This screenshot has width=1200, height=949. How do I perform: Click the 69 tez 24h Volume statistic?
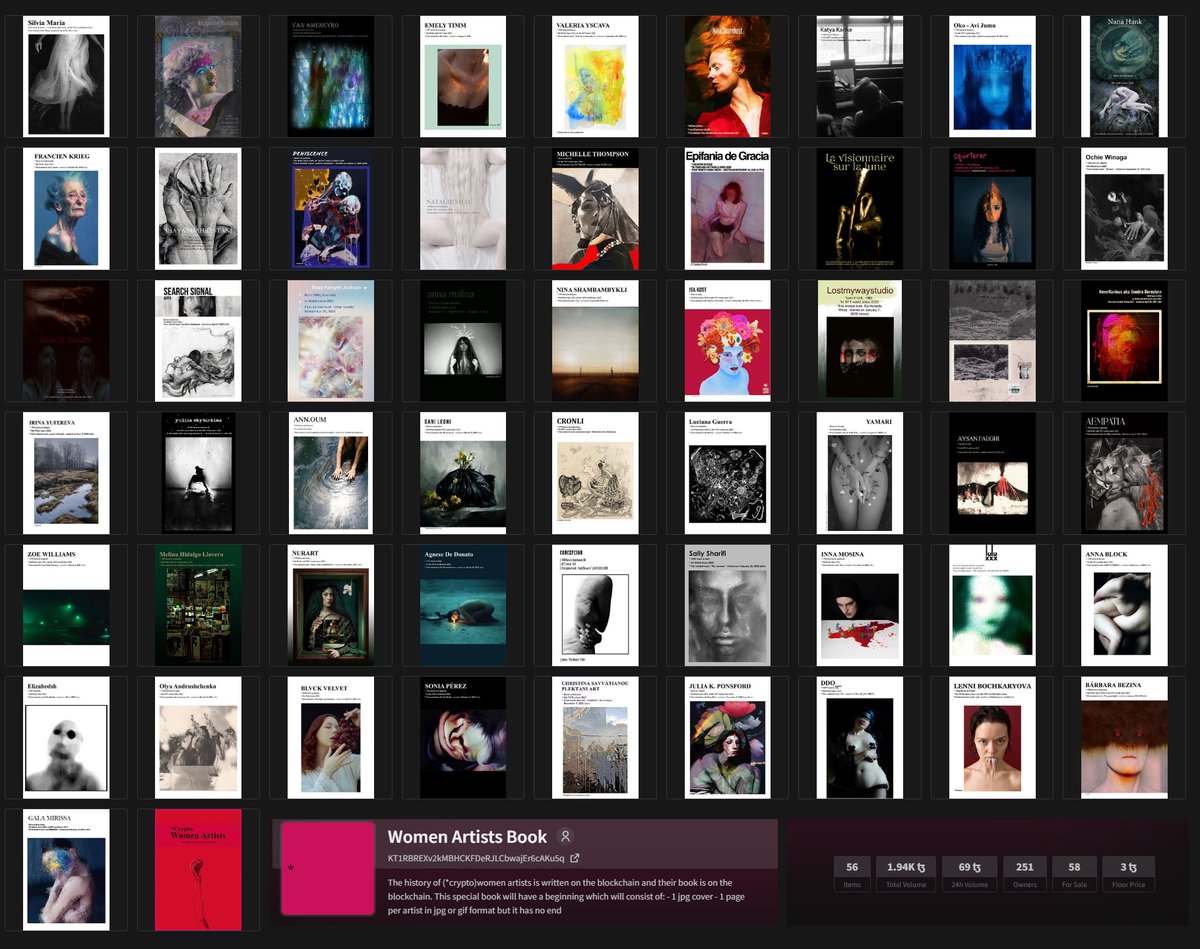pyautogui.click(x=971, y=873)
